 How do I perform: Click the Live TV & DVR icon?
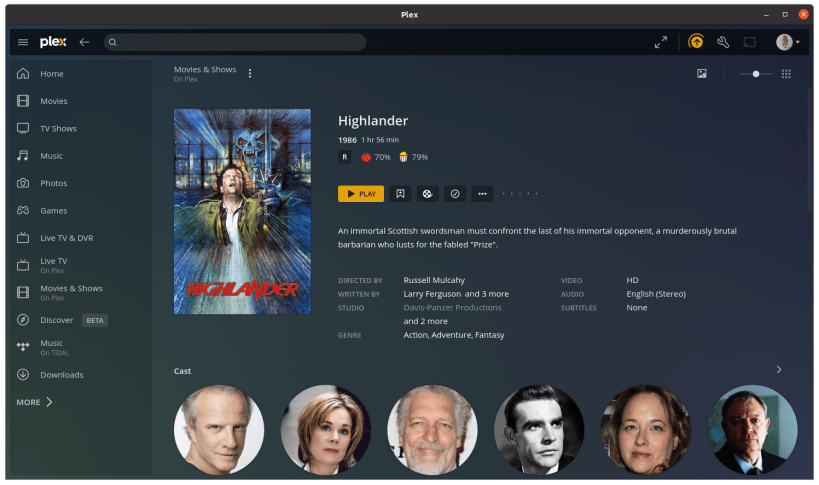coord(23,238)
